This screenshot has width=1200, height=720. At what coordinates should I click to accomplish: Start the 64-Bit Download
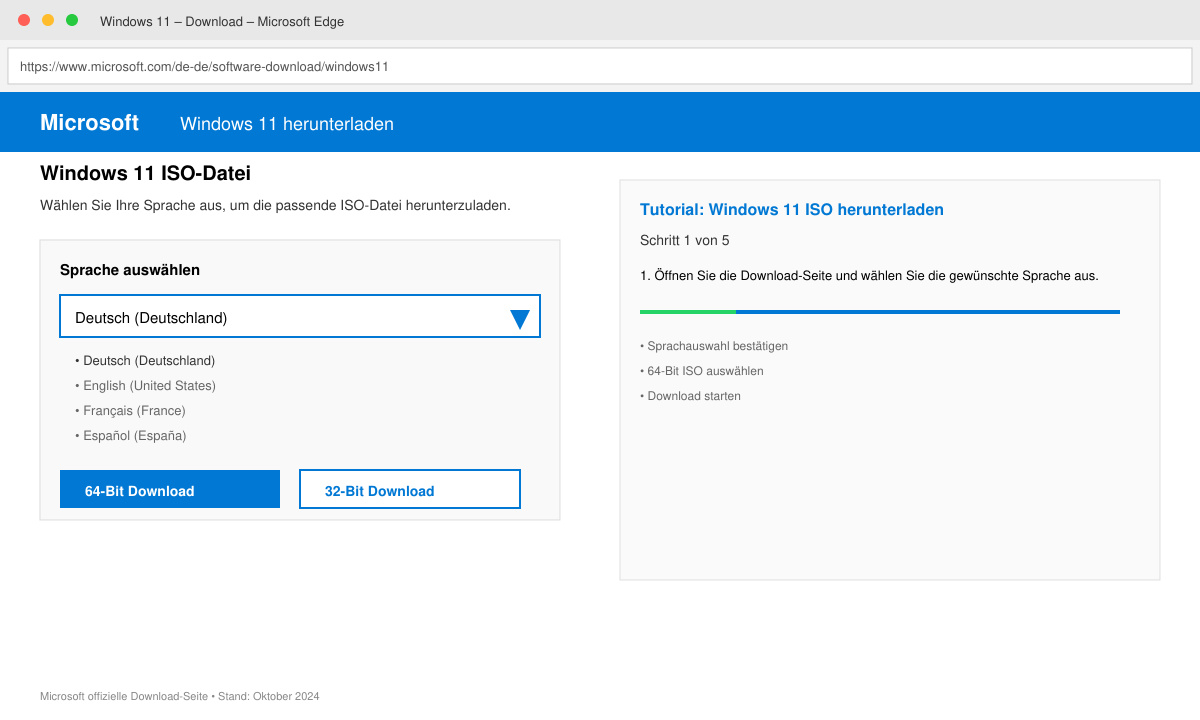170,489
